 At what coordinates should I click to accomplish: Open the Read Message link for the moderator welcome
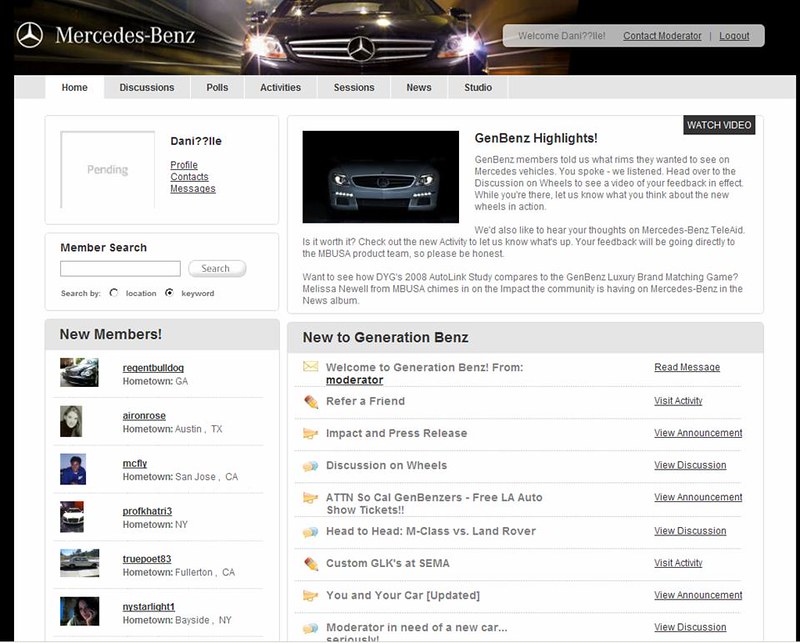[x=687, y=367]
